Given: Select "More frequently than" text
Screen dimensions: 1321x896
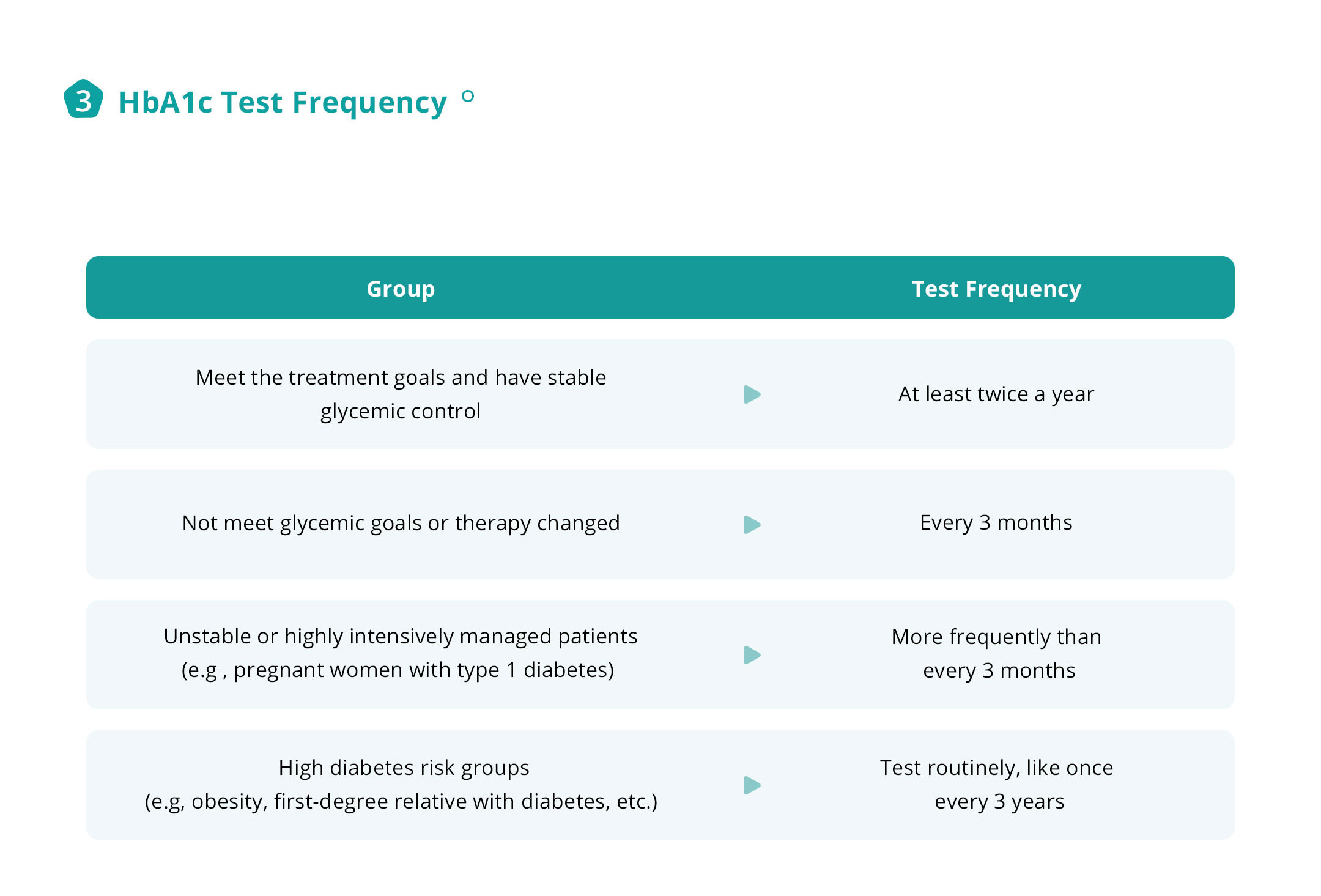Looking at the screenshot, I should (x=996, y=637).
